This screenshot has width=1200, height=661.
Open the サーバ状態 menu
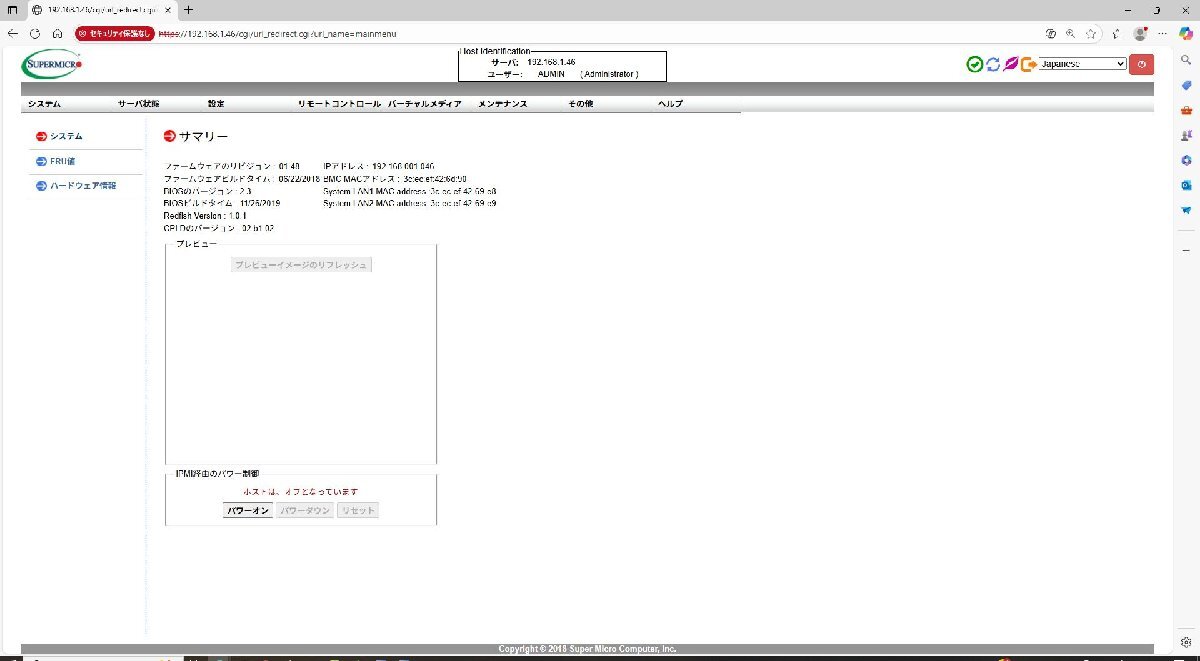click(x=139, y=104)
